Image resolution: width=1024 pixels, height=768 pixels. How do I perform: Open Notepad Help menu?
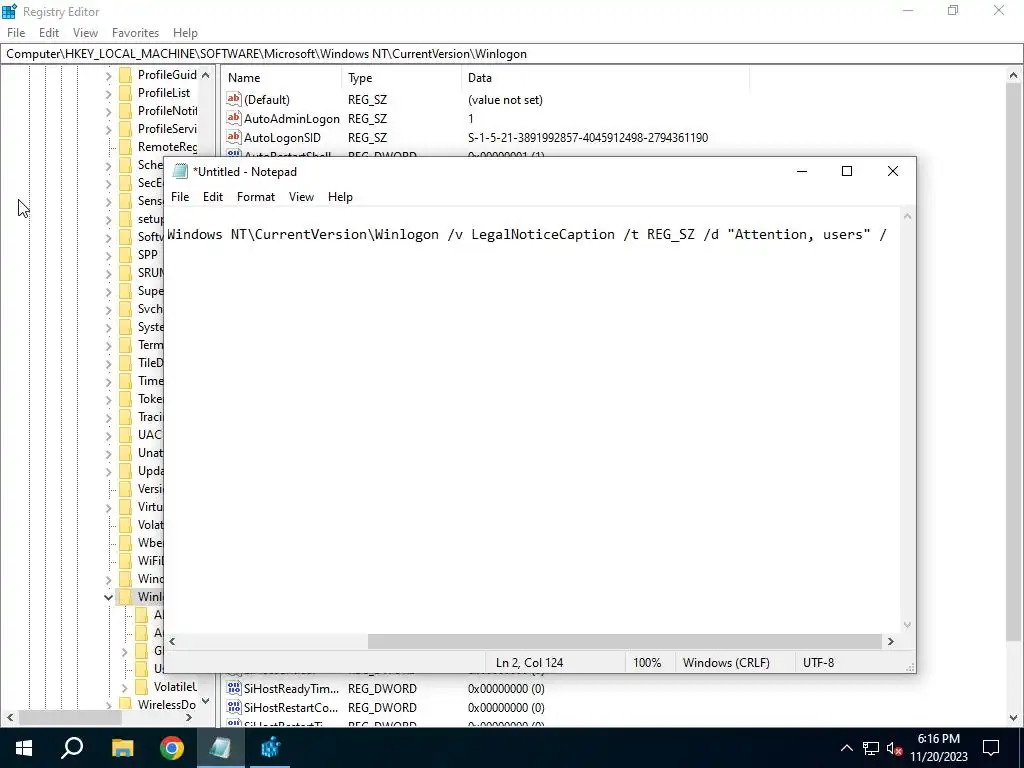pos(340,197)
